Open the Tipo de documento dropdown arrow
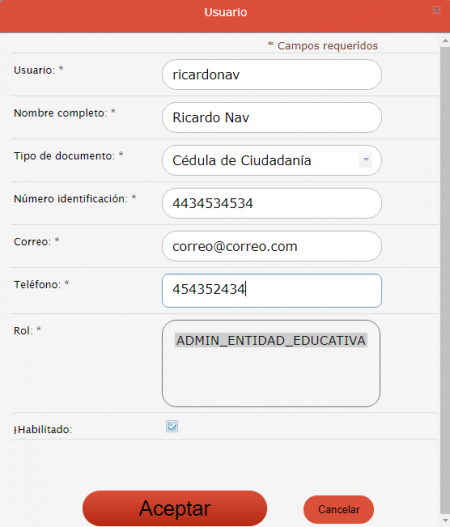450x527 pixels. pyautogui.click(x=366, y=160)
